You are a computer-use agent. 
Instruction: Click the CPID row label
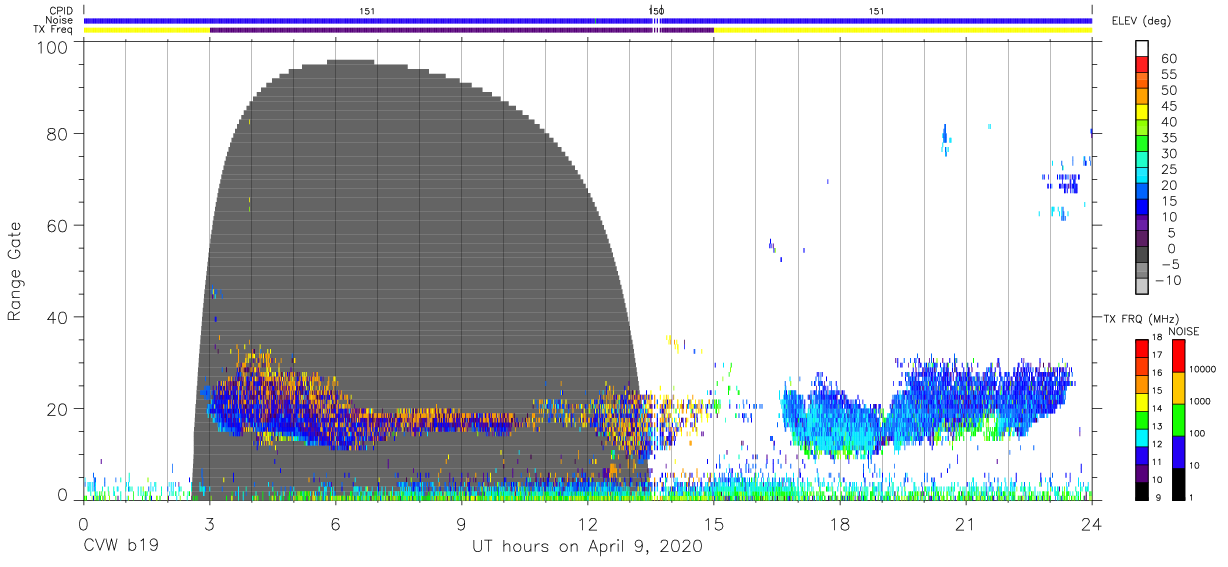click(x=62, y=11)
